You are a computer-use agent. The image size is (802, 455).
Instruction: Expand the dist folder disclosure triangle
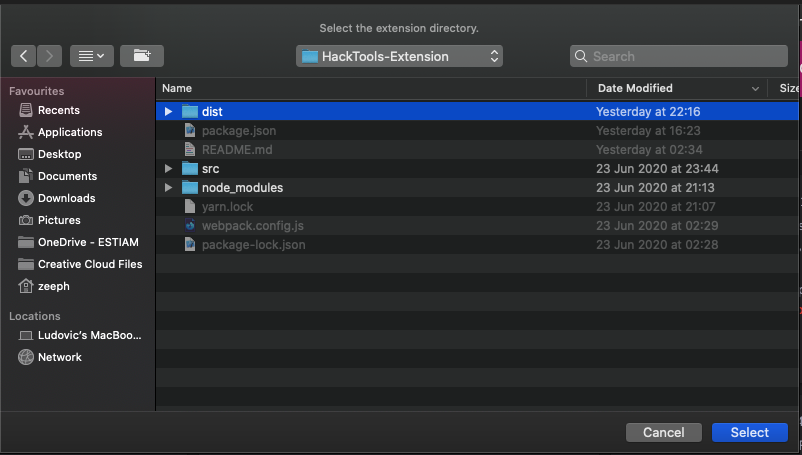pyautogui.click(x=169, y=112)
